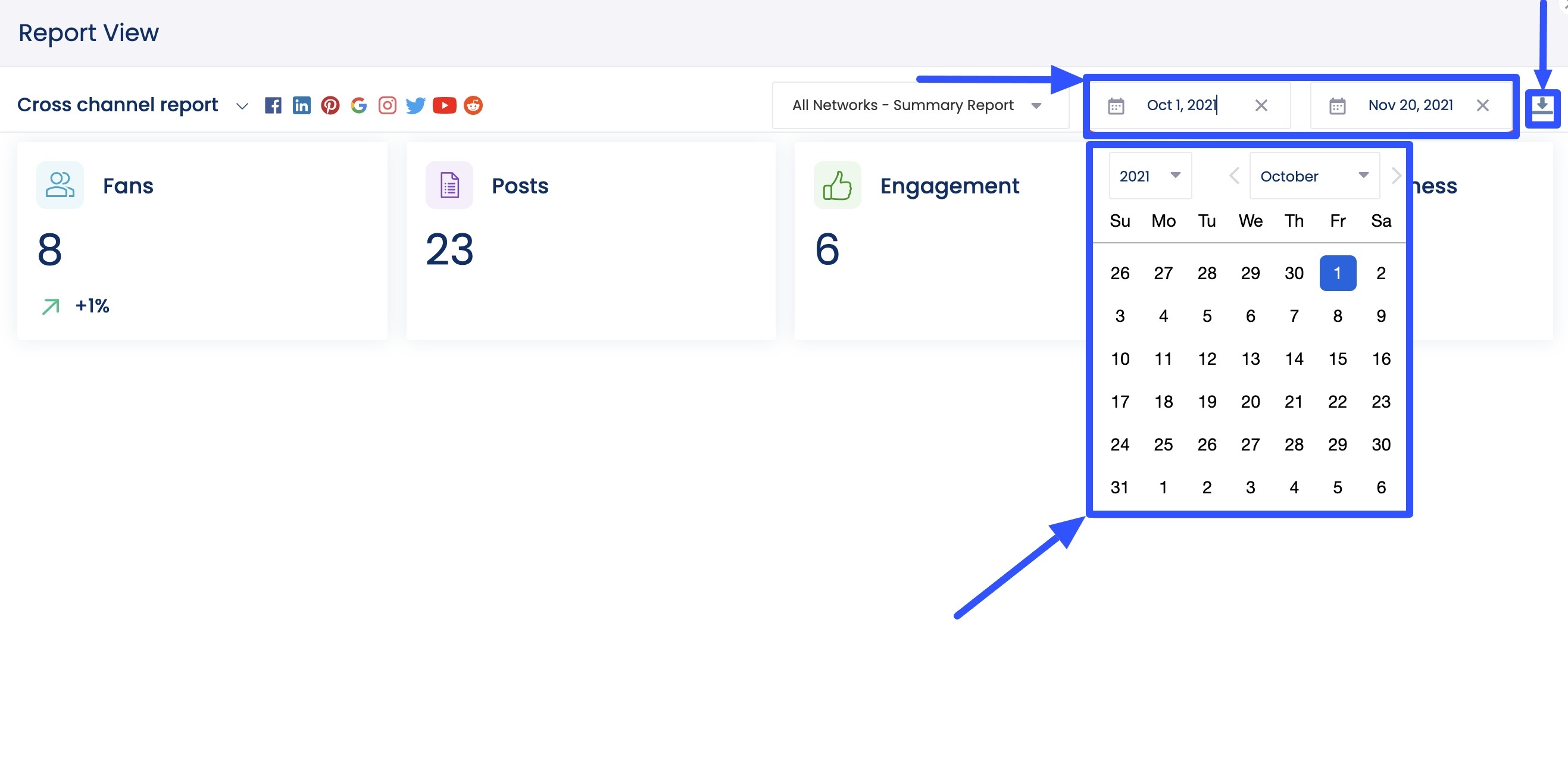Click the Reddit network icon
This screenshot has height=757, width=1568.
click(x=473, y=105)
